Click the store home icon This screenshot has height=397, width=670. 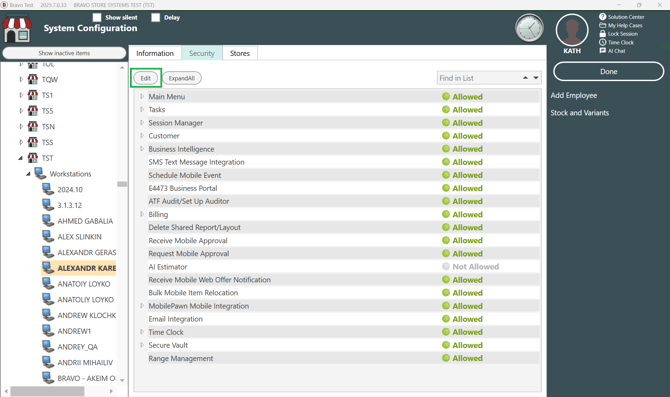(17, 29)
